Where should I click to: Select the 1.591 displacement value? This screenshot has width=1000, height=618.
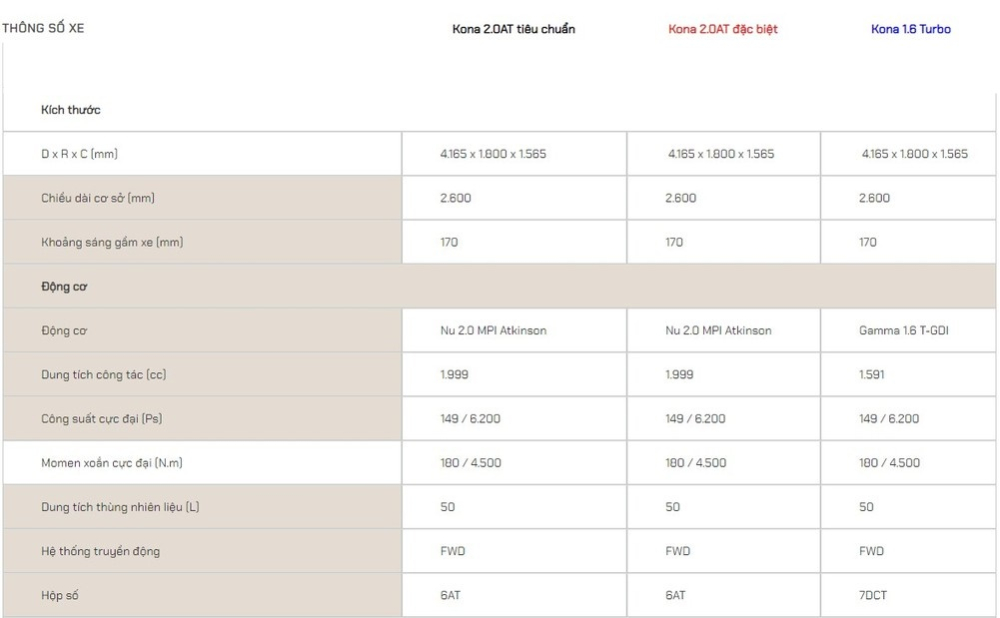[871, 374]
